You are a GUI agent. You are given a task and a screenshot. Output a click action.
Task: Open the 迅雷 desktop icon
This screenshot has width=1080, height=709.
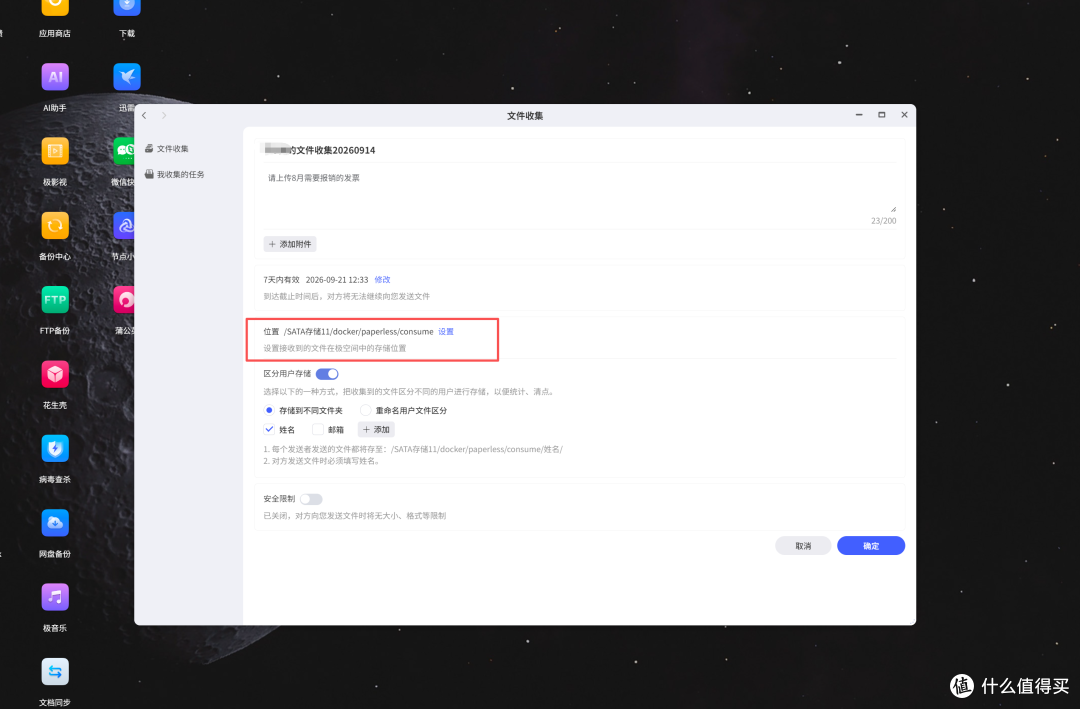click(127, 76)
